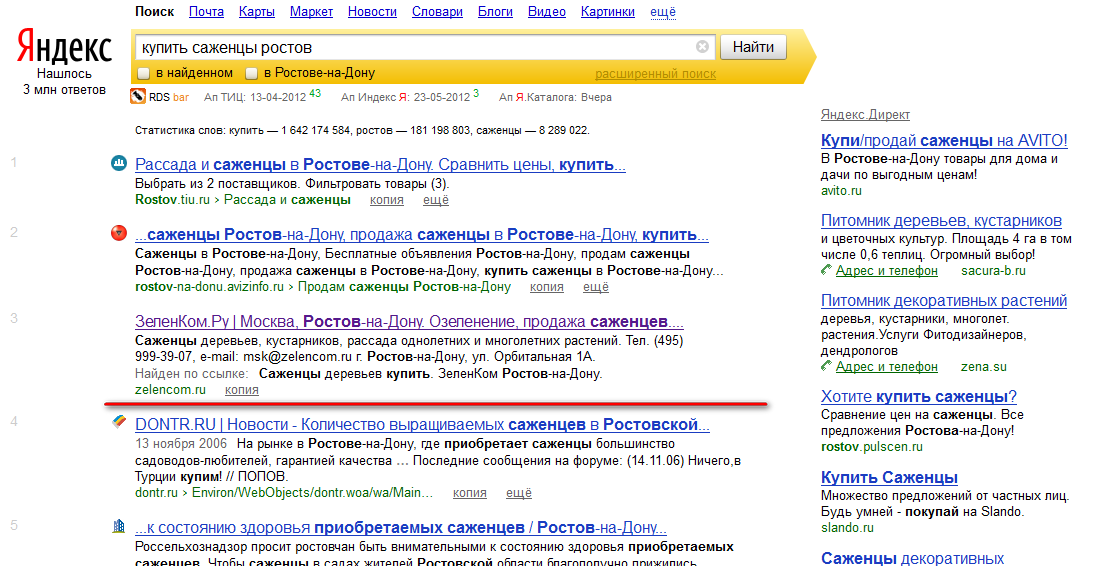Open the 'Рассада и саженцы в Ростове-на-Дону' result
1117x566 pixels.
[x=380, y=164]
